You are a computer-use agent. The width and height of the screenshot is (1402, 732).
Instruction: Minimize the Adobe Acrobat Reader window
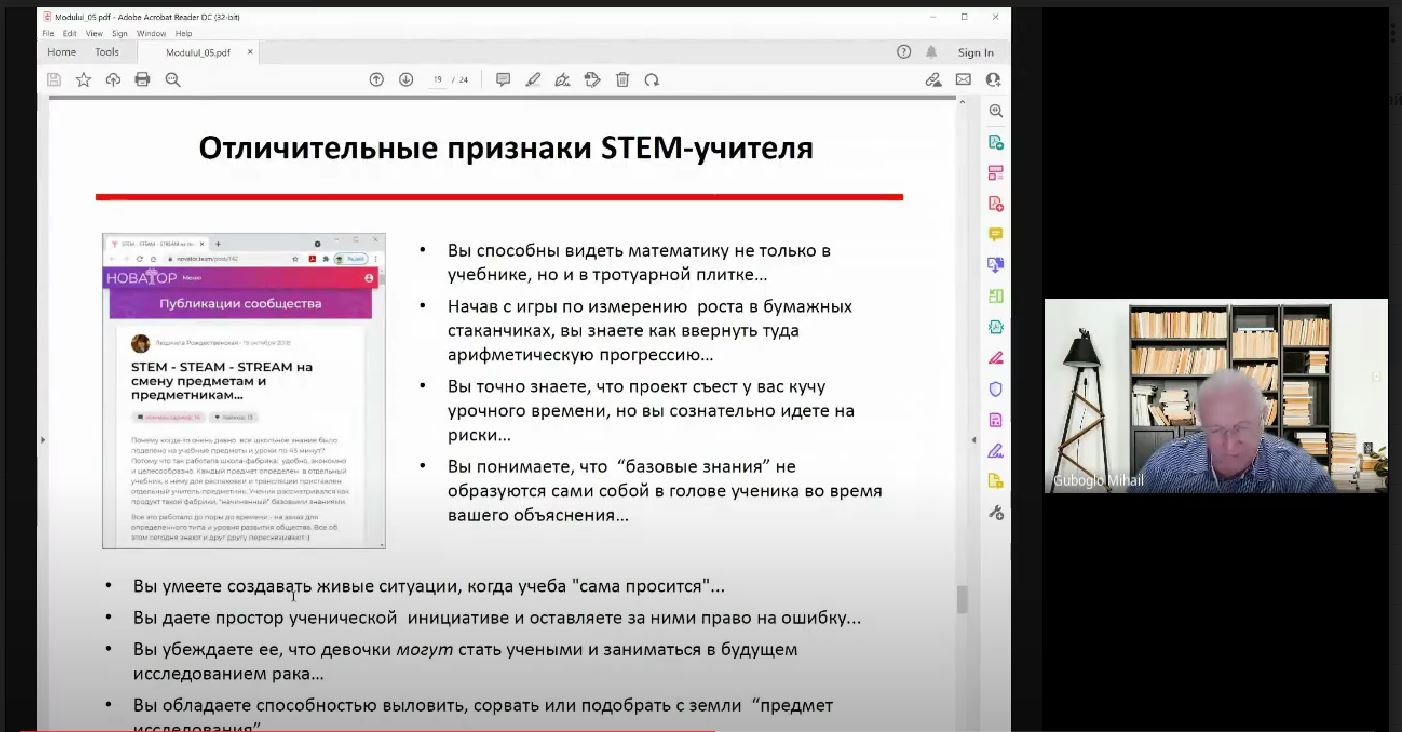935,17
